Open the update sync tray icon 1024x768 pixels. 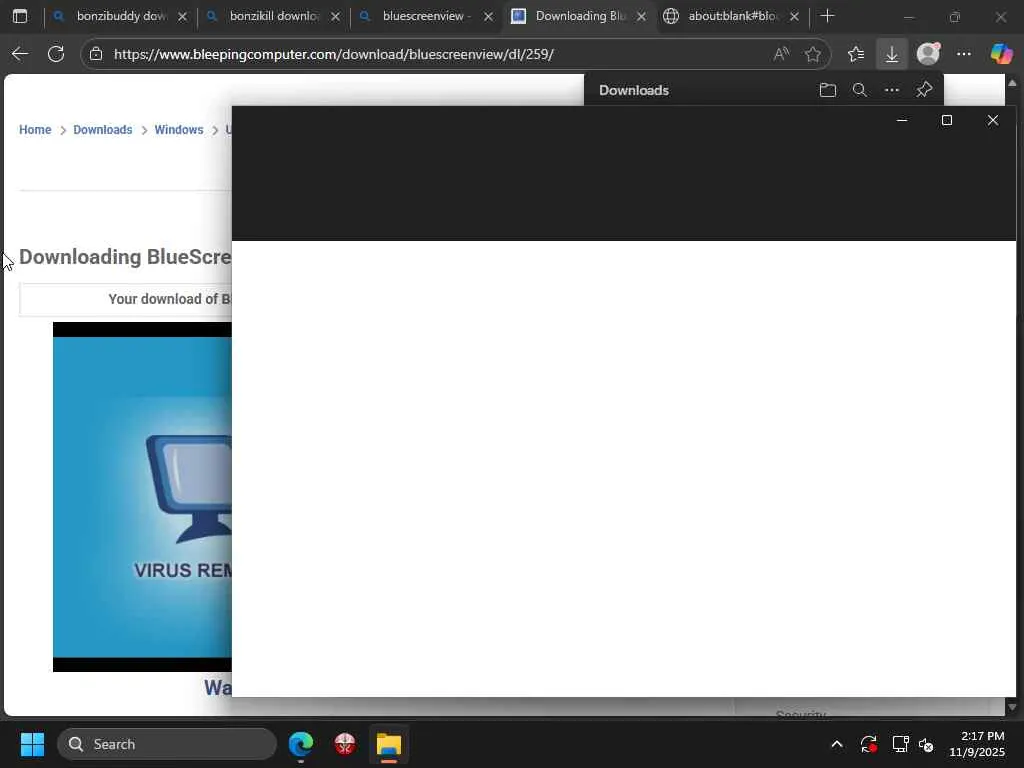point(869,744)
